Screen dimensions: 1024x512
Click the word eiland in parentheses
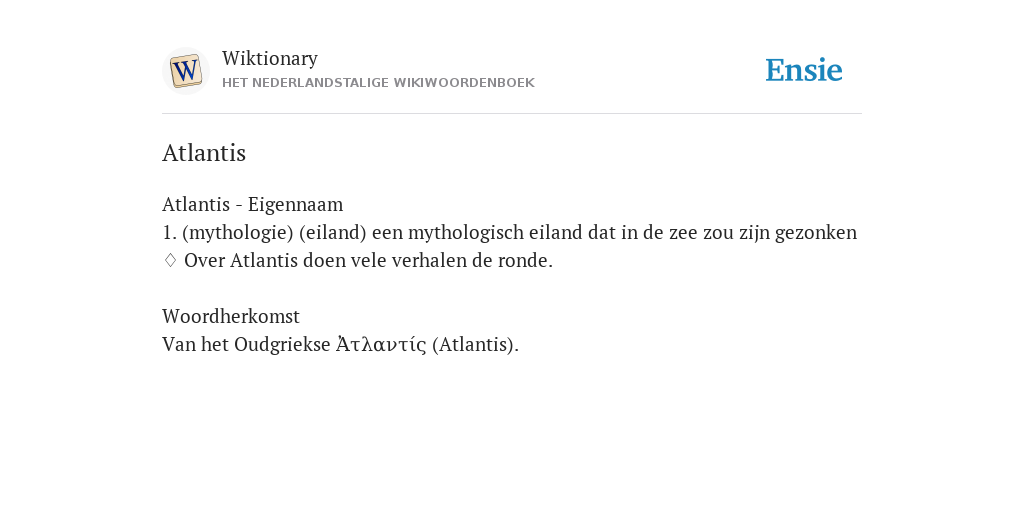point(332,232)
